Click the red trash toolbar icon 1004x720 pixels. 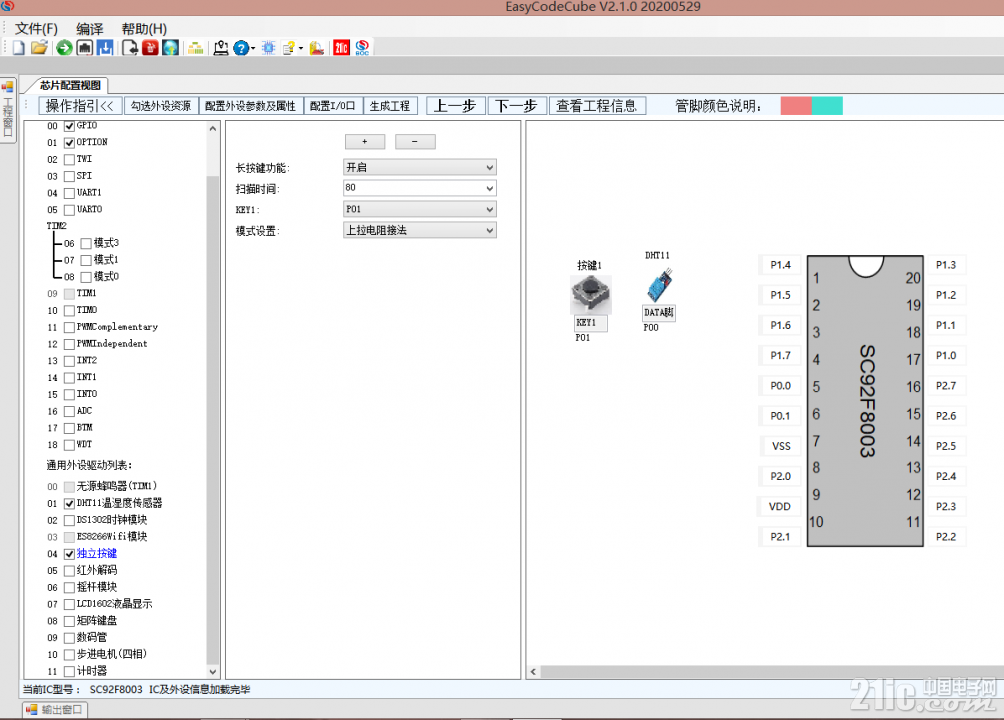coord(150,48)
